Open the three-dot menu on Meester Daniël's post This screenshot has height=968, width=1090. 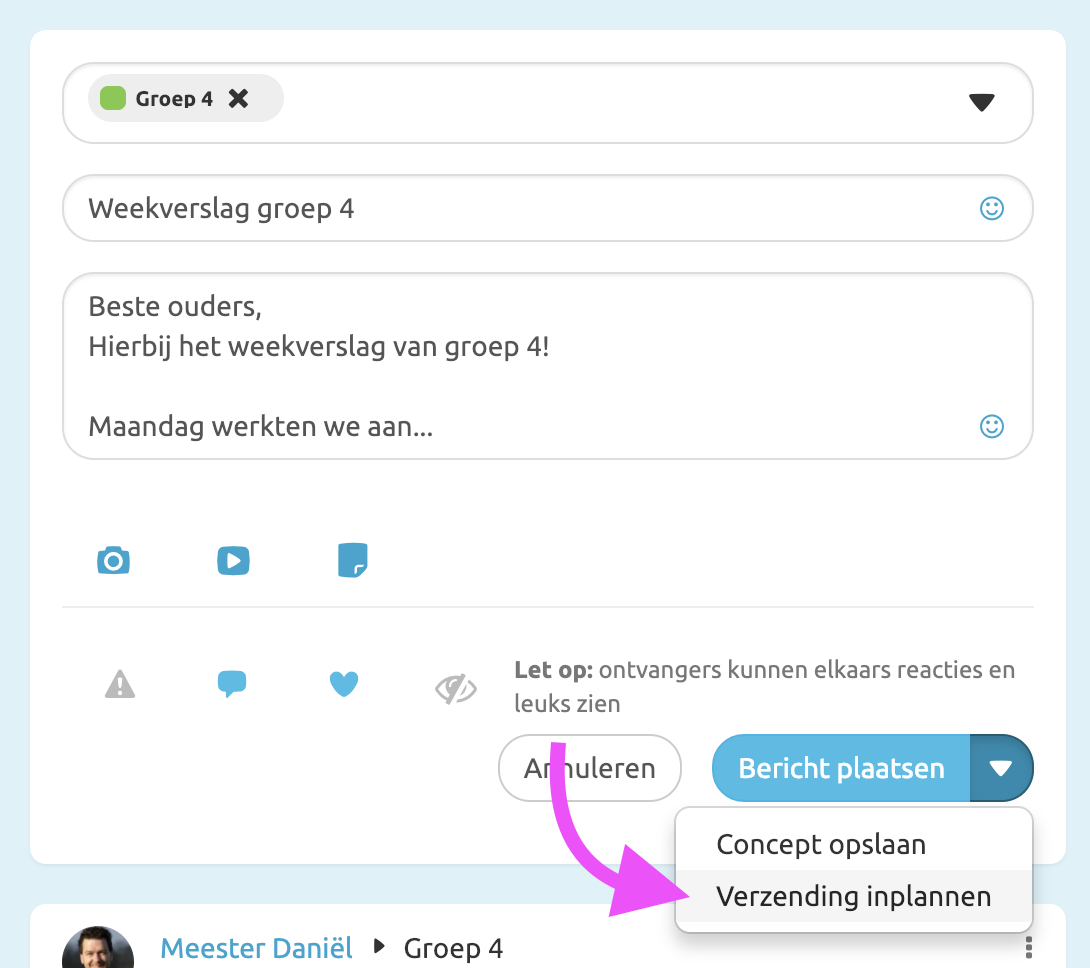(x=1029, y=945)
